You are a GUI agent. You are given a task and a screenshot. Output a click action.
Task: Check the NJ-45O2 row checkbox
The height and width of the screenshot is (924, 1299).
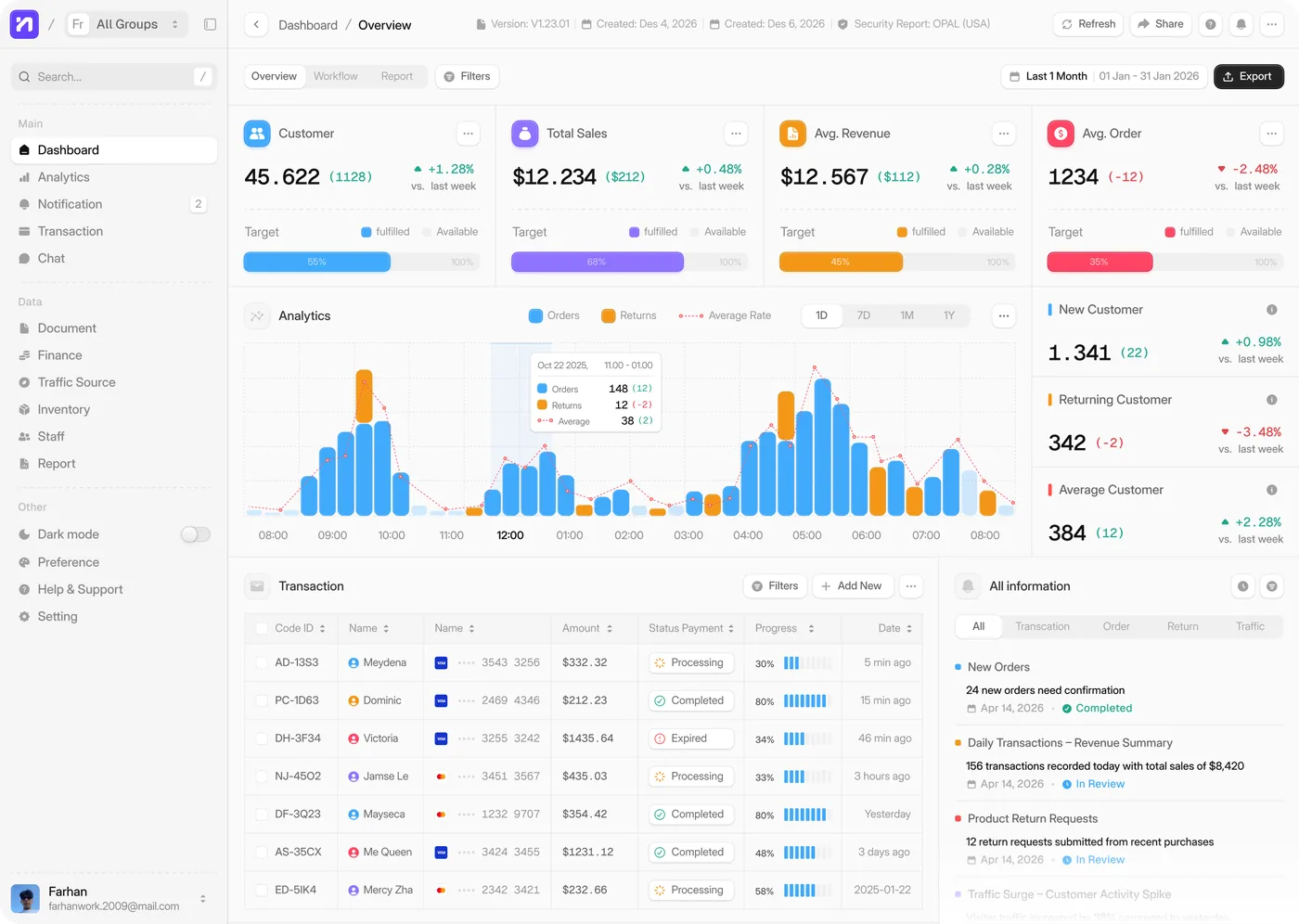click(x=262, y=776)
